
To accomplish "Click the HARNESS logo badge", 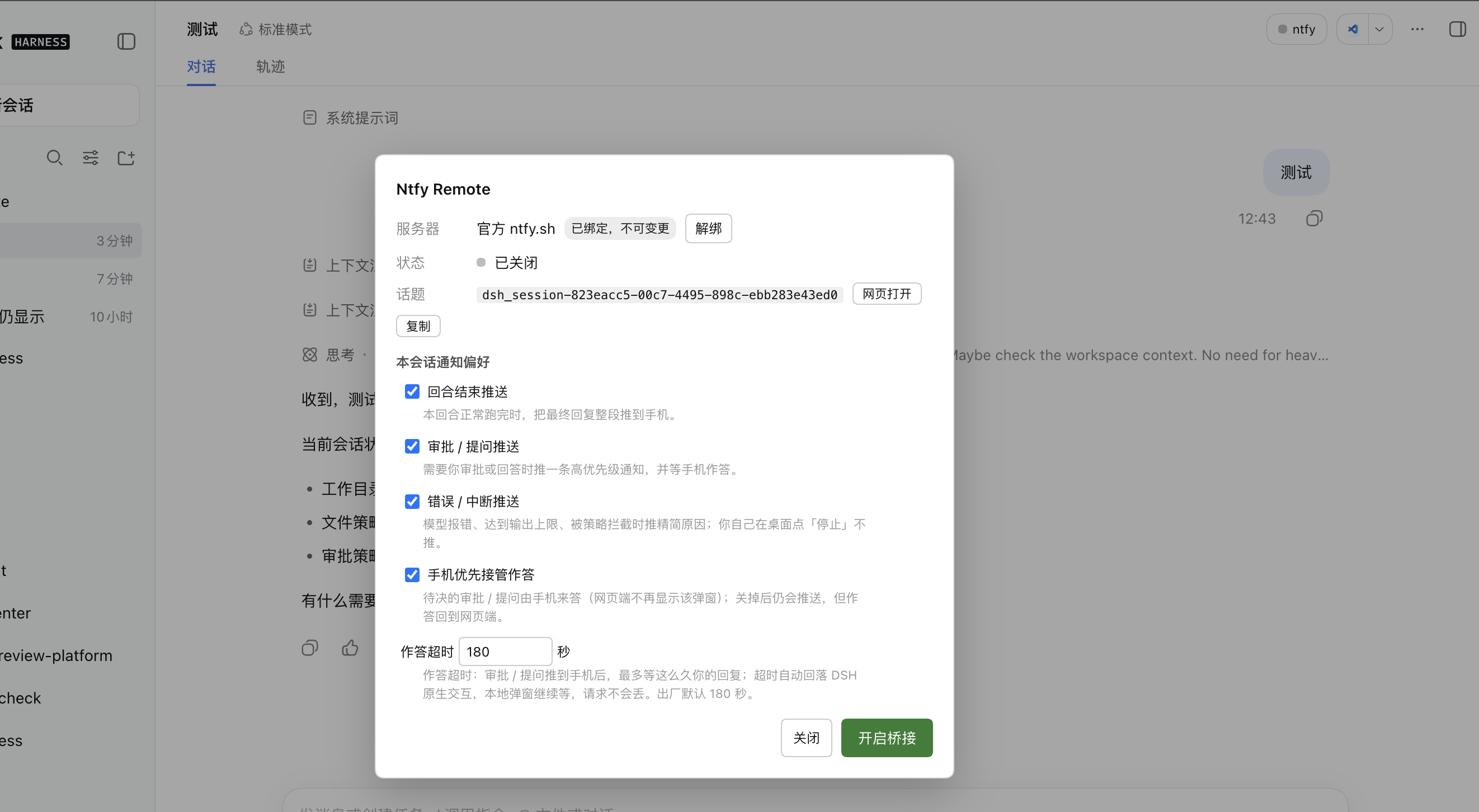I will click(40, 42).
